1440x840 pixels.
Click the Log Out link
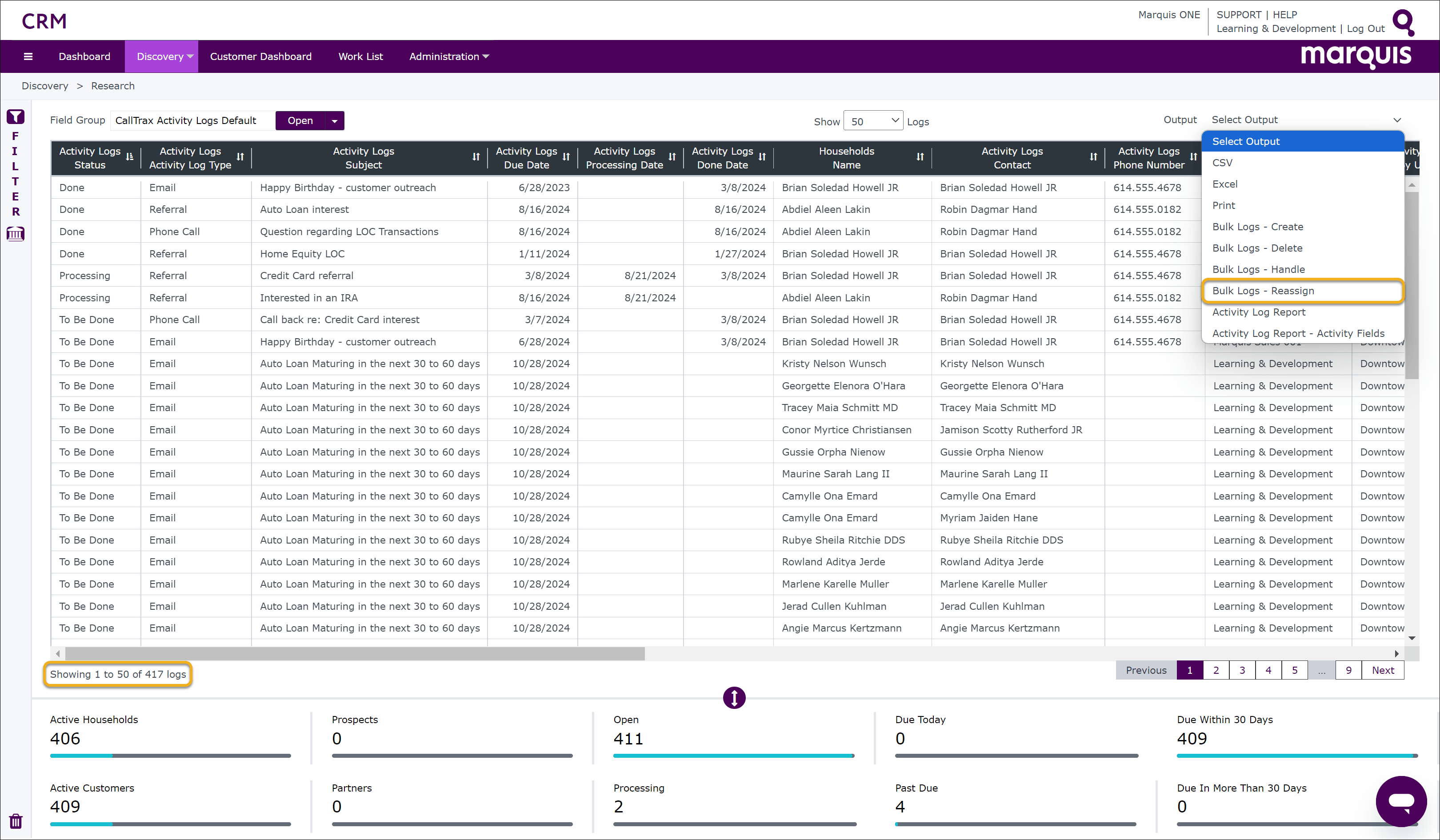pyautogui.click(x=1365, y=28)
